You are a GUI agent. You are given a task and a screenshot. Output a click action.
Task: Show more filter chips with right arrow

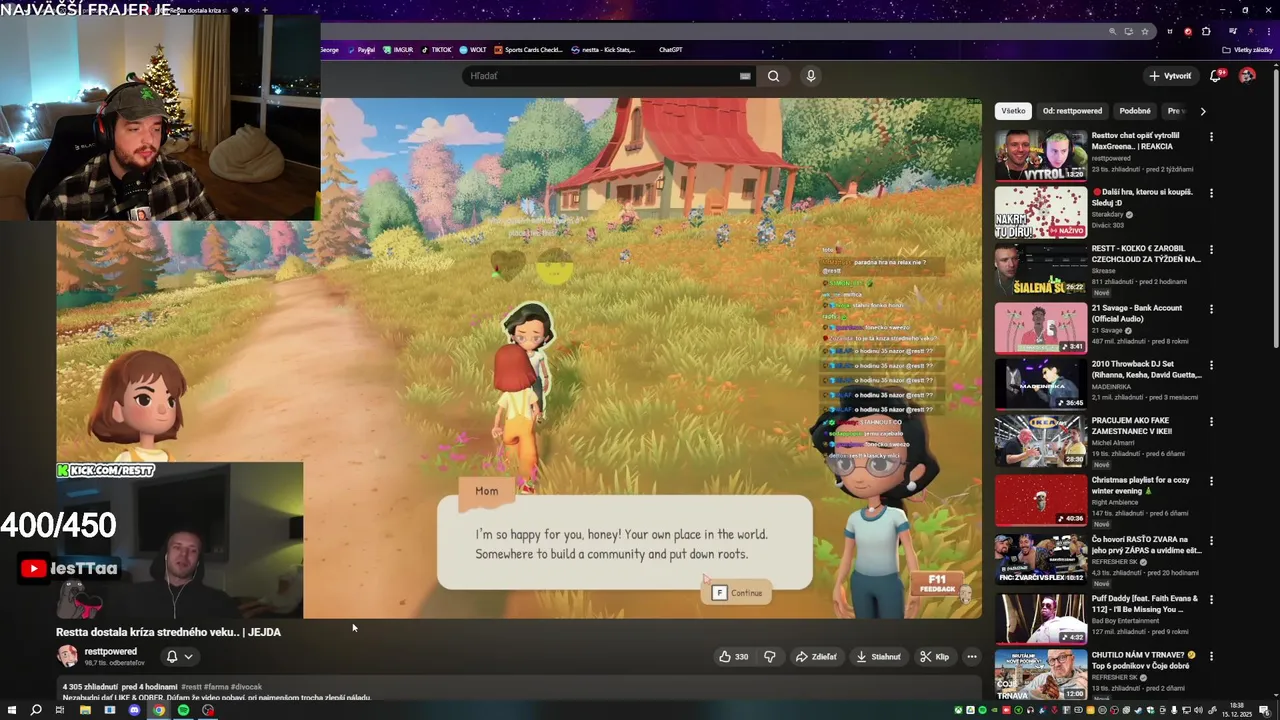[1202, 111]
